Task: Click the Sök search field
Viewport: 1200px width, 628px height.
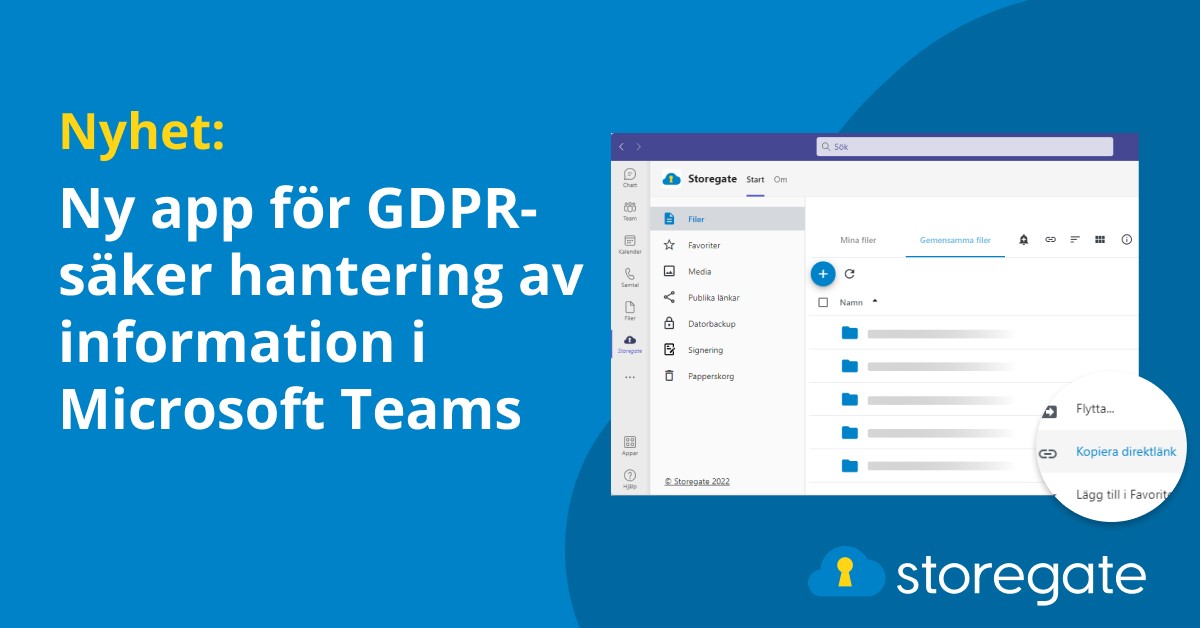Action: 965,146
